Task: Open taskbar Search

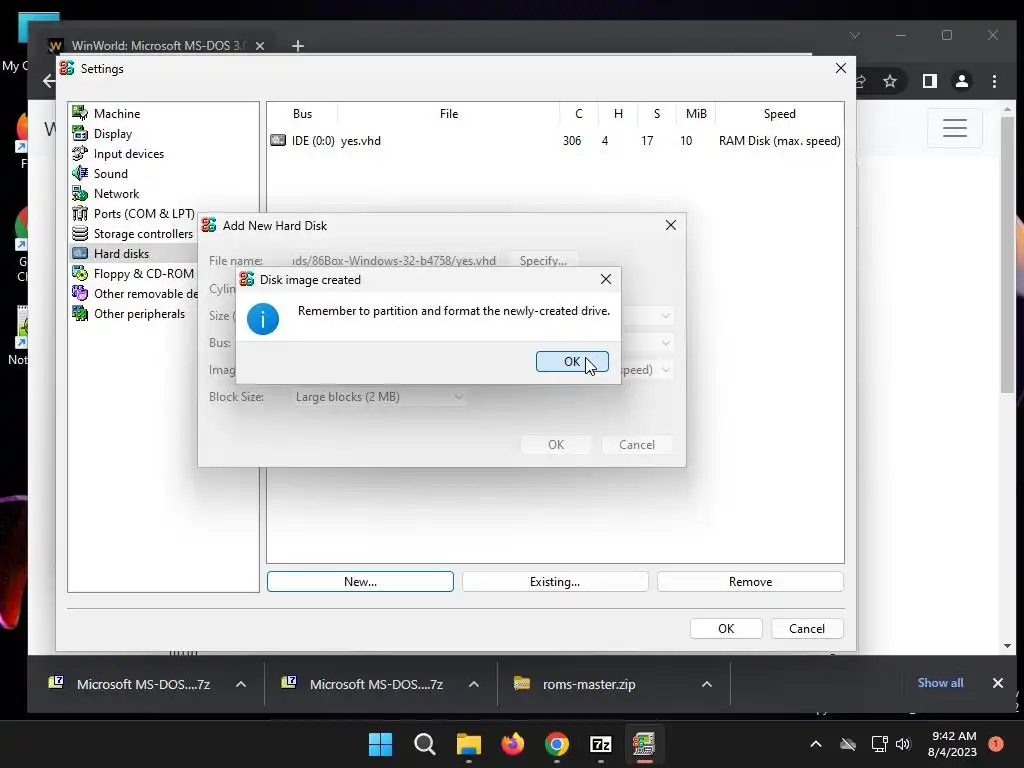Action: click(424, 744)
